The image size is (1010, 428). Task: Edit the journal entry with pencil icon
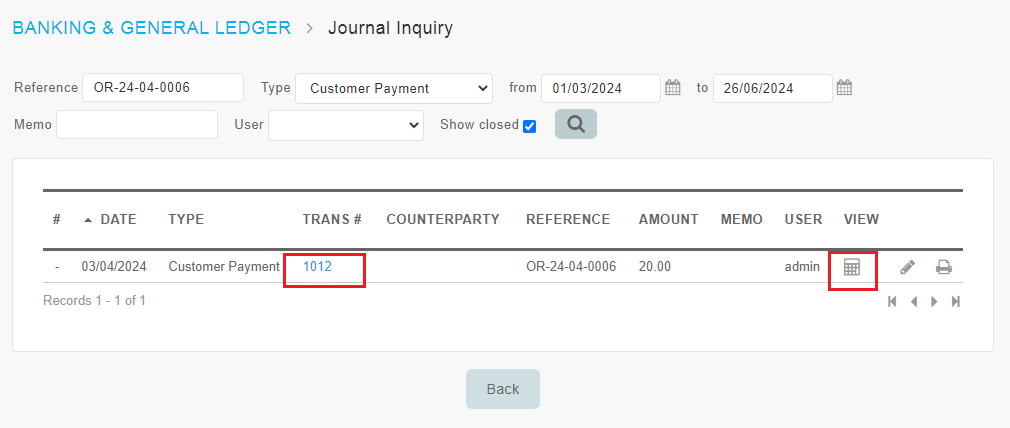point(908,267)
